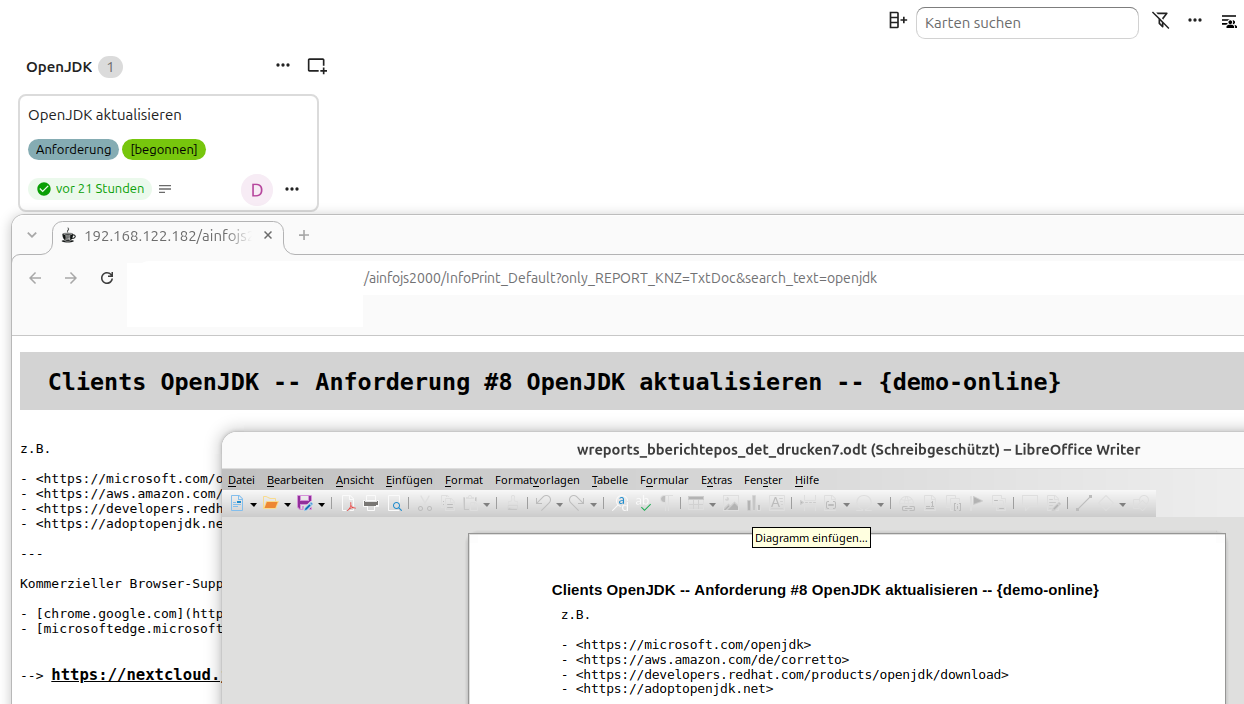Image resolution: width=1244 pixels, height=704 pixels.
Task: Open the Fenster menu in Writer
Action: tap(763, 480)
